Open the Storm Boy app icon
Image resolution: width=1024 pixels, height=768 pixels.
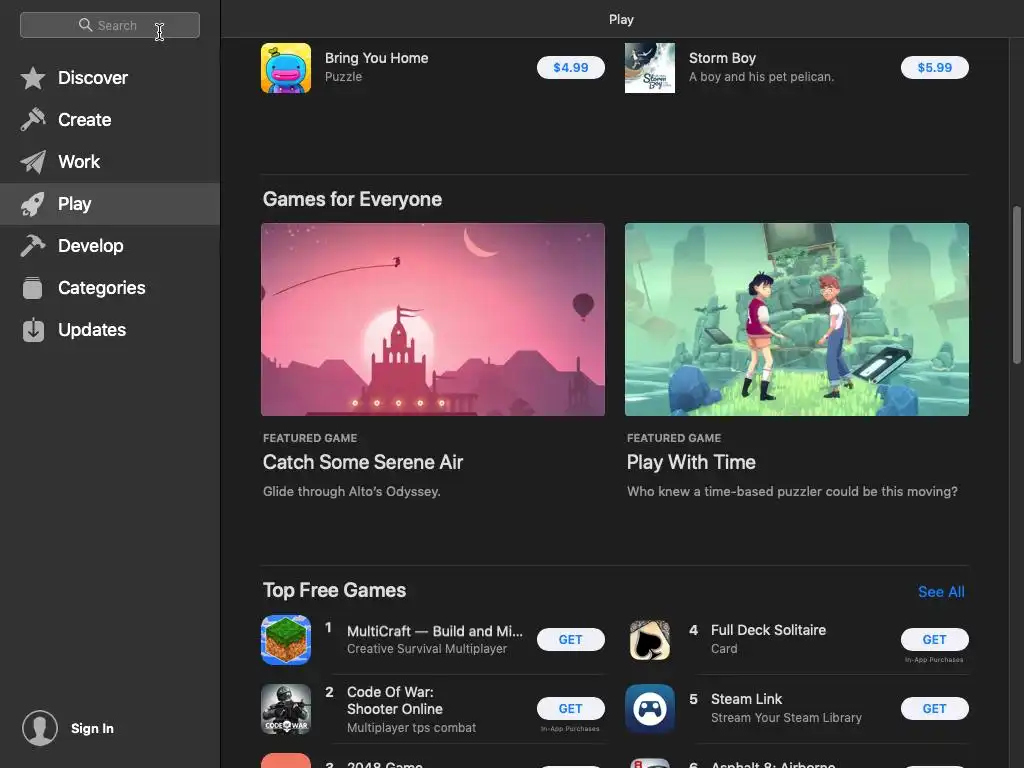coord(650,68)
